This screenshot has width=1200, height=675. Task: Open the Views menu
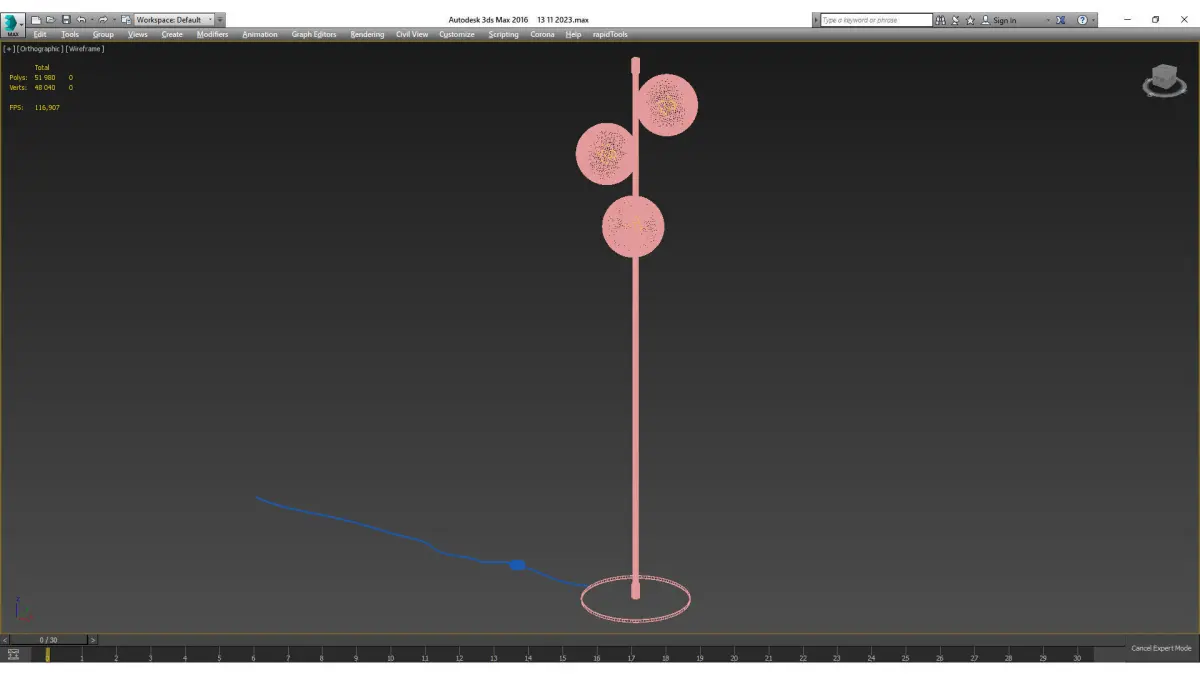(138, 34)
